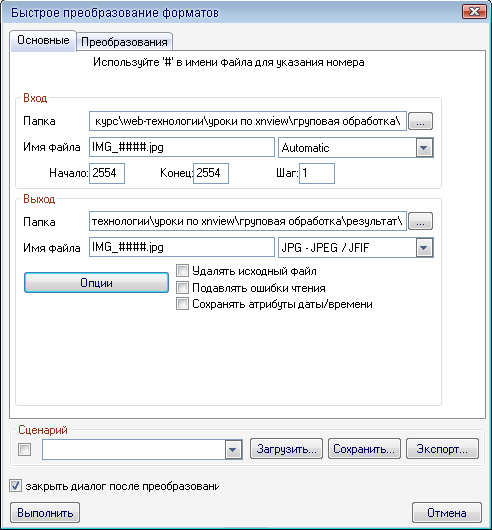Focus the Начало number field
This screenshot has height=530, width=492.
pyautogui.click(x=107, y=173)
